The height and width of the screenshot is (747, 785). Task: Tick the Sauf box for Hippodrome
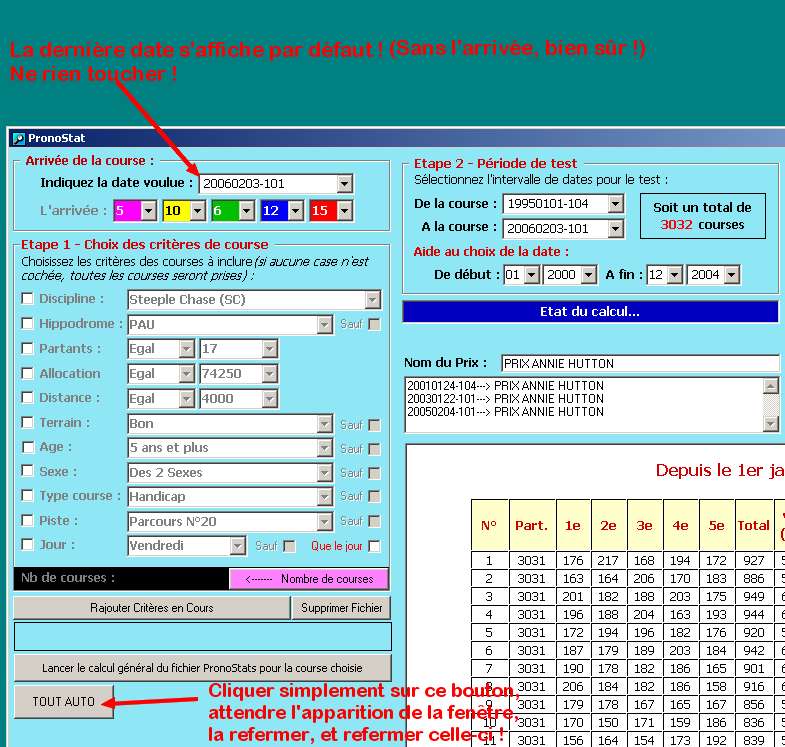374,324
